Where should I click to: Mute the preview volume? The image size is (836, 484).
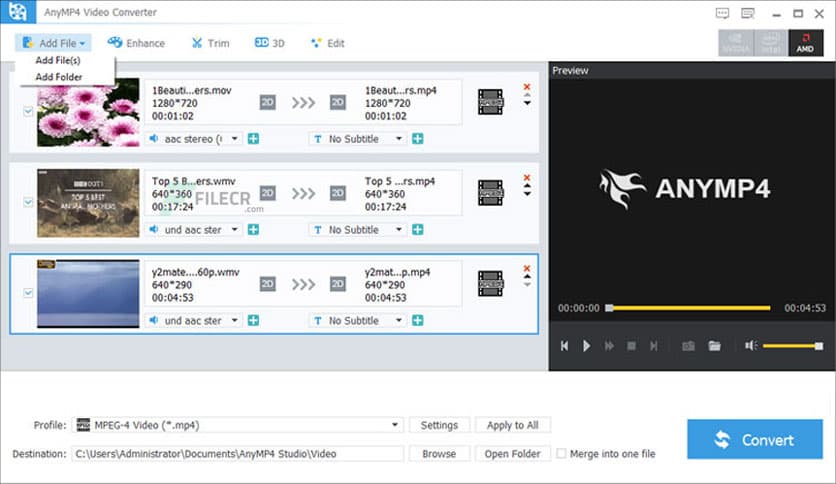(x=751, y=346)
